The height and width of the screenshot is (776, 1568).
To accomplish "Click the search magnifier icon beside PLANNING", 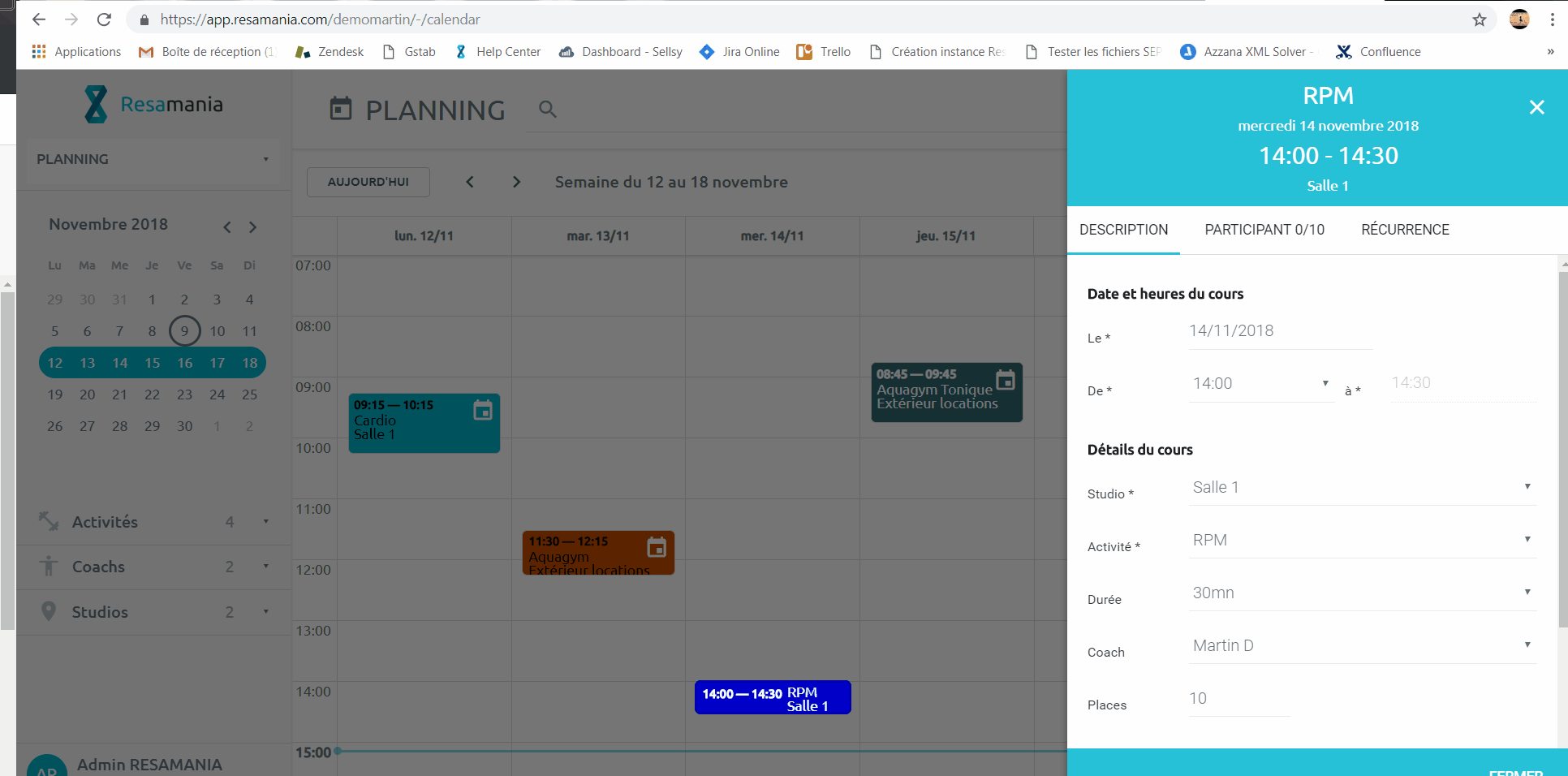I will point(548,110).
